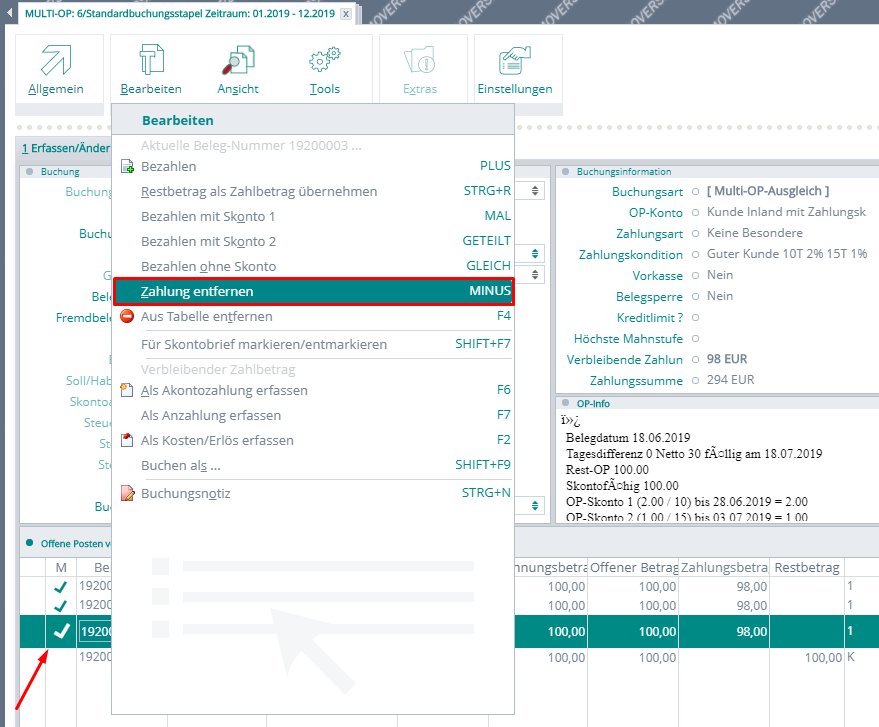
Task: Toggle the M checkmark in the first row
Action: click(61, 587)
